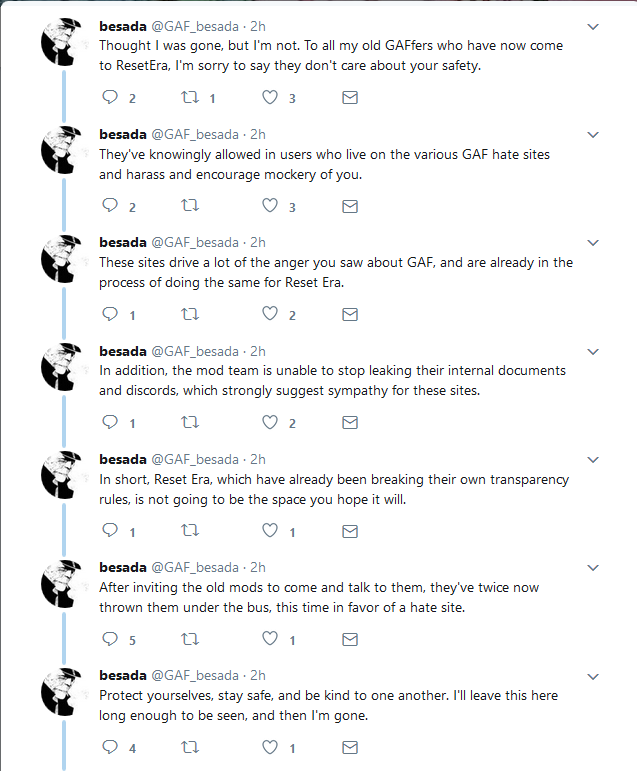Open the 2h timestamp of the "In short" tweet
The width and height of the screenshot is (637, 771).
click(x=258, y=459)
